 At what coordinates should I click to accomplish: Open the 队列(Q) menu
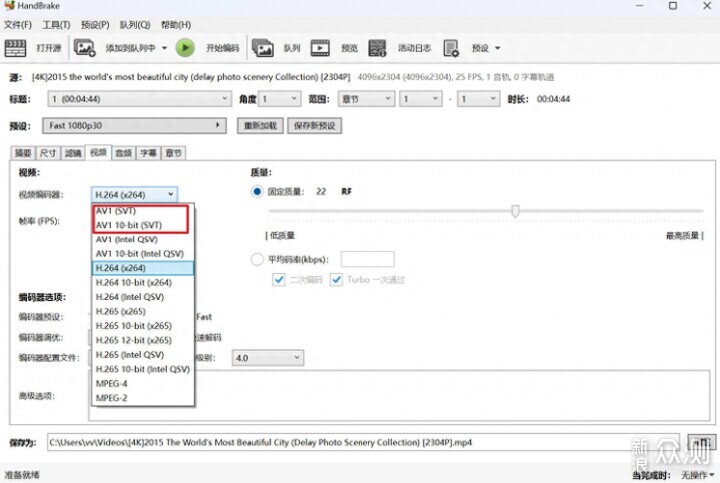135,25
